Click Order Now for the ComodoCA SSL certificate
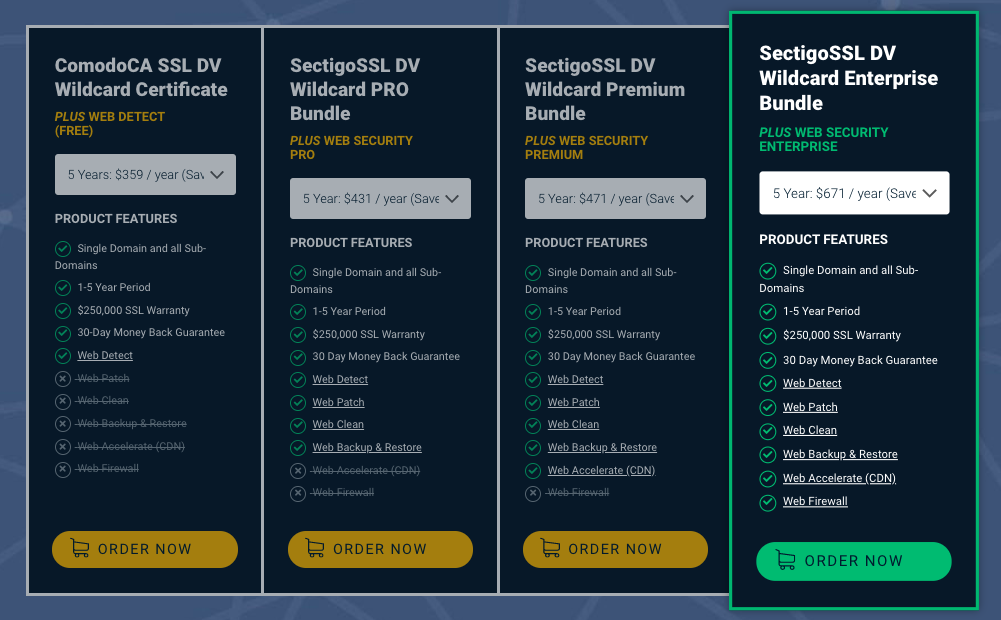This screenshot has height=620, width=1001. [x=145, y=549]
